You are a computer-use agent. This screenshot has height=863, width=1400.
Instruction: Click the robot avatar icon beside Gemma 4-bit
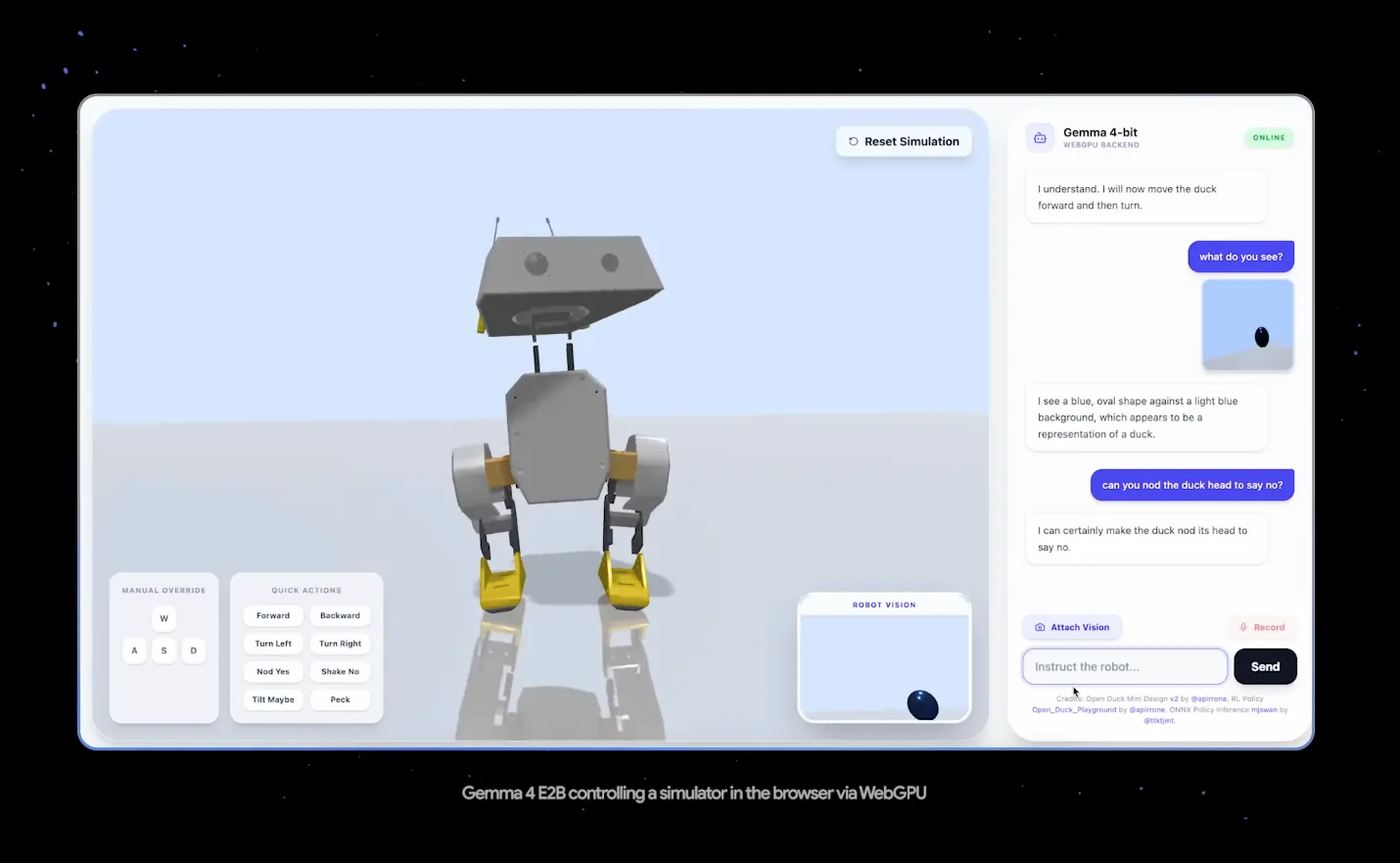pyautogui.click(x=1039, y=137)
